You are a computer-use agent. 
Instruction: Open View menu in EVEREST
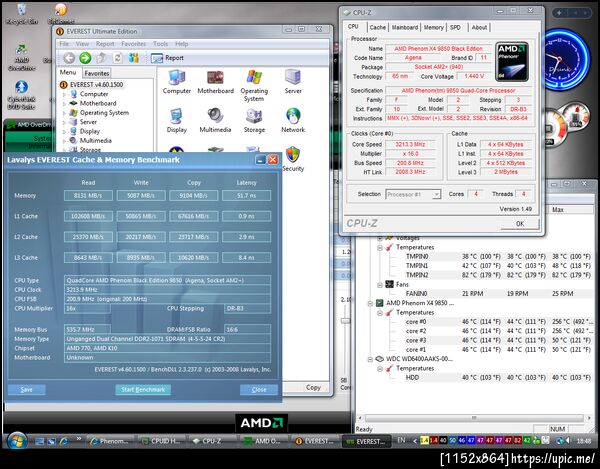point(82,44)
